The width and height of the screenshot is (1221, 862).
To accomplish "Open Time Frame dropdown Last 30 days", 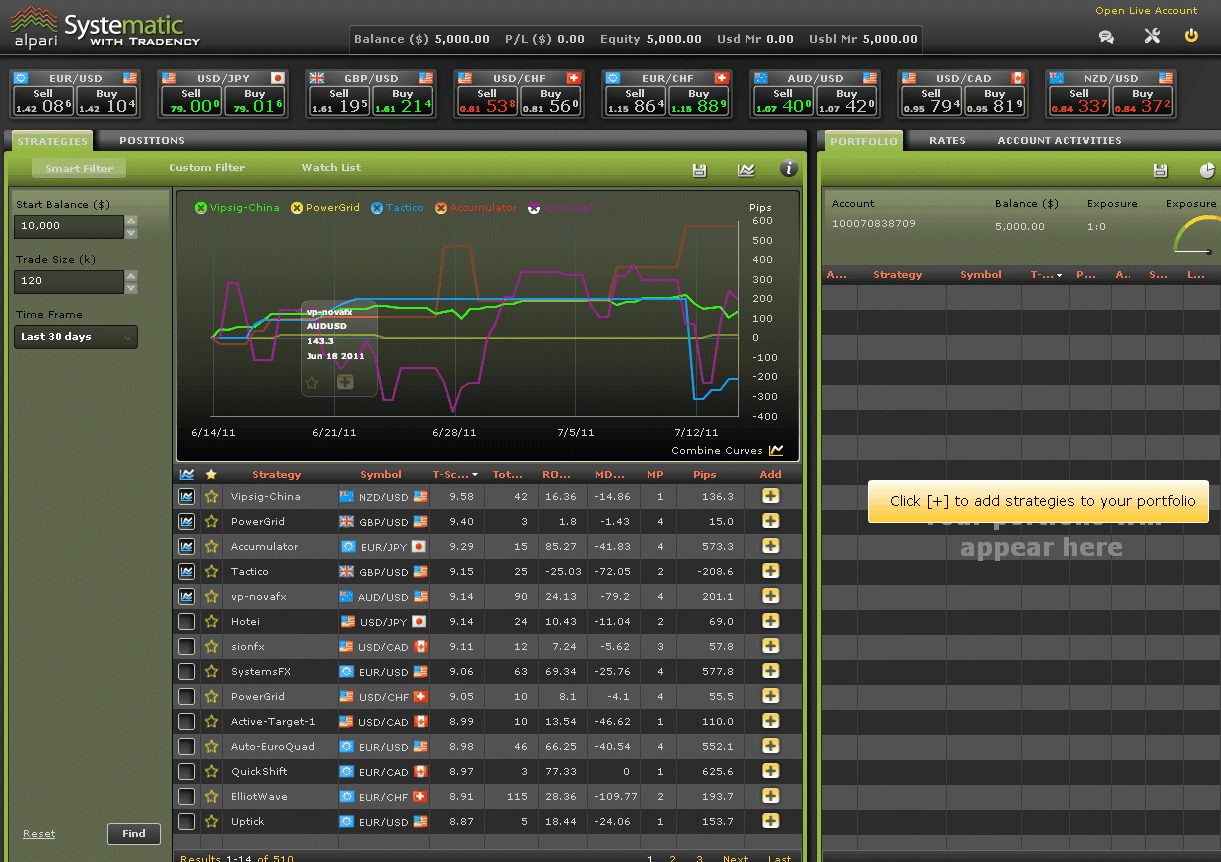I will click(76, 337).
